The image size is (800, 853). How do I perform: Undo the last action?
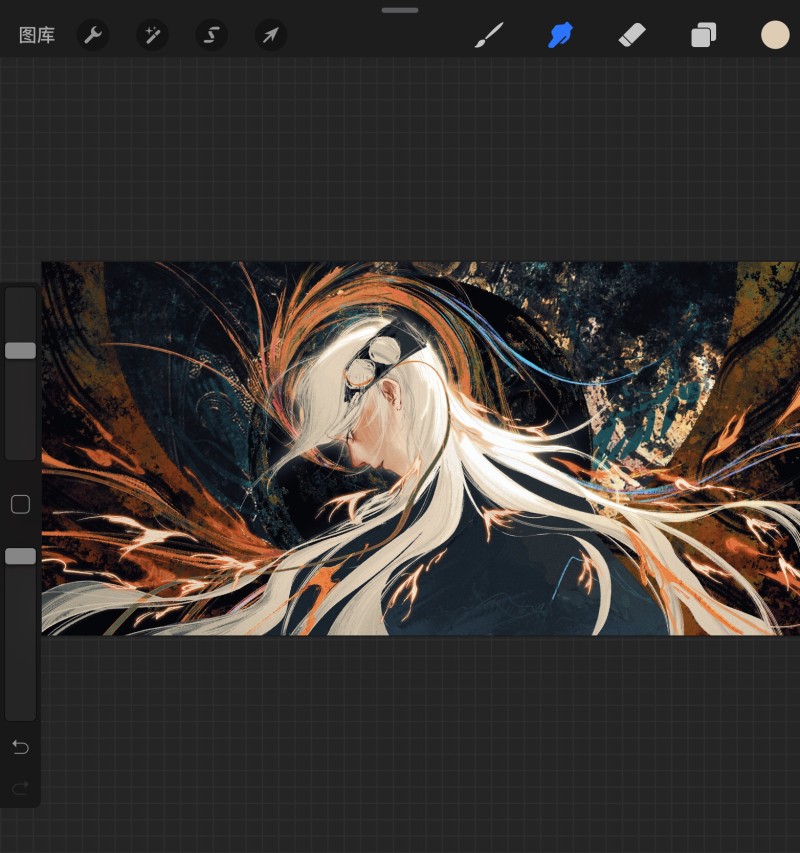click(21, 747)
